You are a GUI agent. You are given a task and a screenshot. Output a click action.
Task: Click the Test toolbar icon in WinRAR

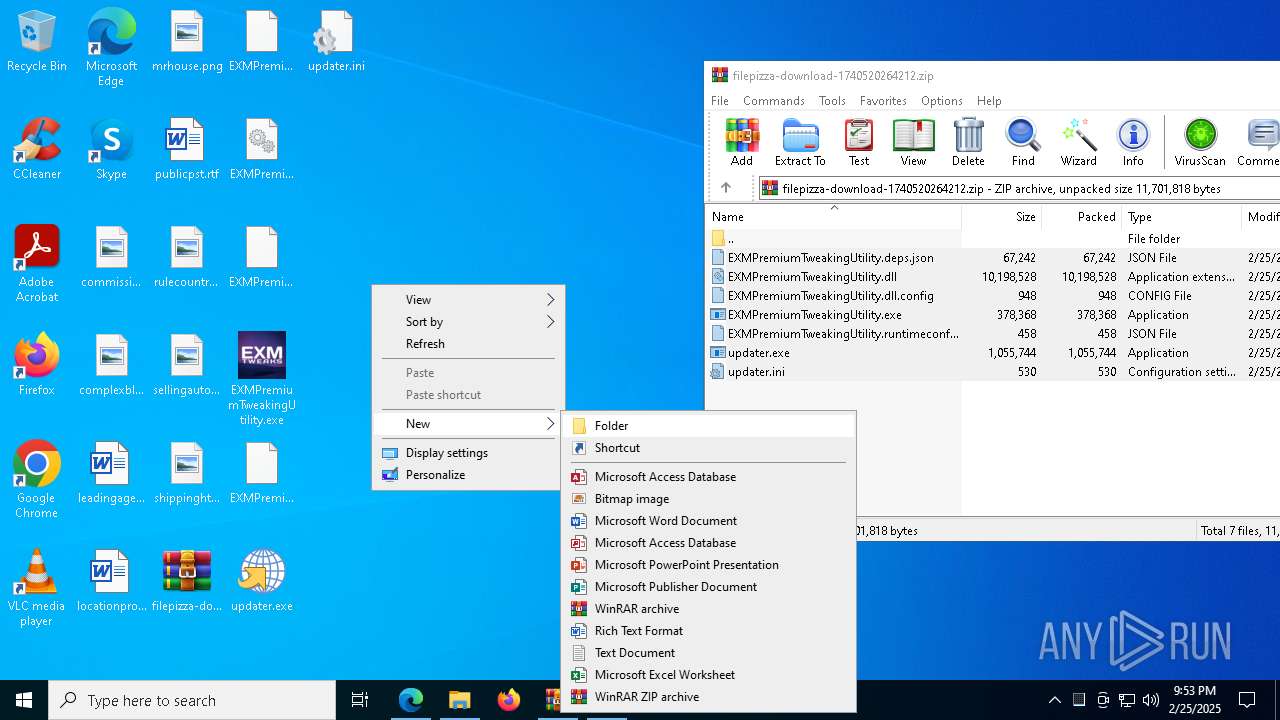coord(858,142)
